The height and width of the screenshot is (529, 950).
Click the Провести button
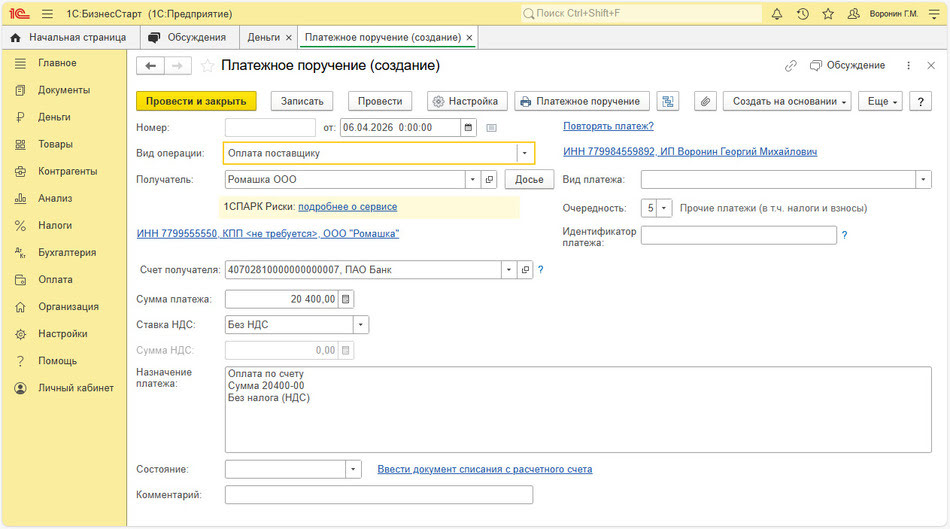click(380, 101)
